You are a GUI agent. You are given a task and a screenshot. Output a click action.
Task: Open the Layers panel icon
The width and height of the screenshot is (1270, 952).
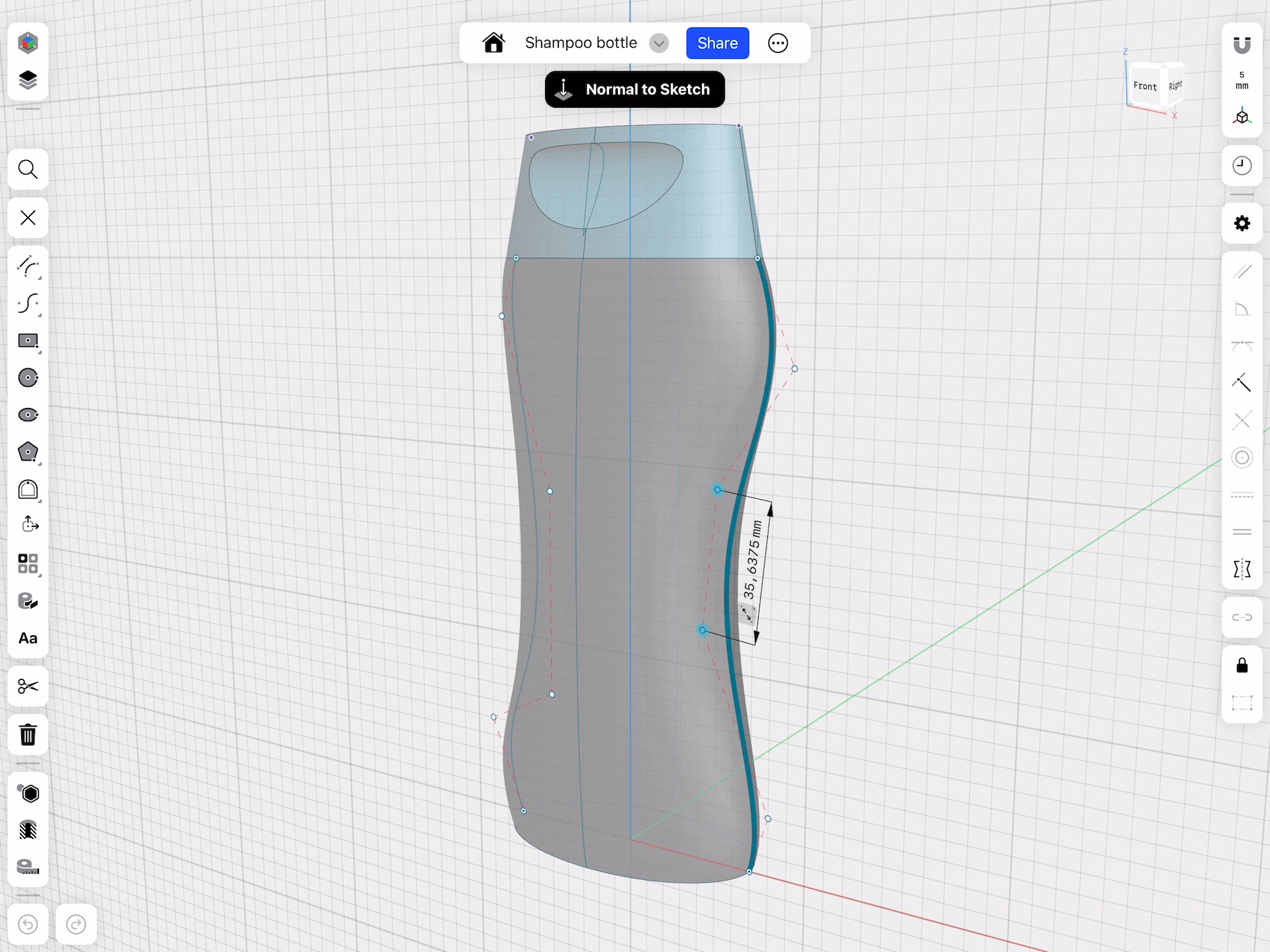pos(28,80)
